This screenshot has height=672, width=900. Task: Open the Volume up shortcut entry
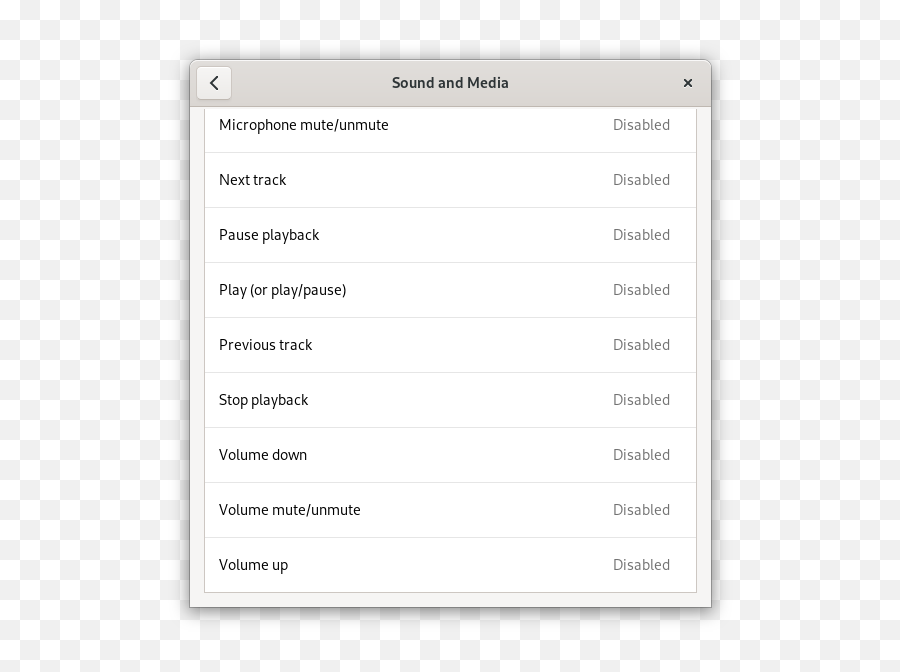(x=451, y=565)
